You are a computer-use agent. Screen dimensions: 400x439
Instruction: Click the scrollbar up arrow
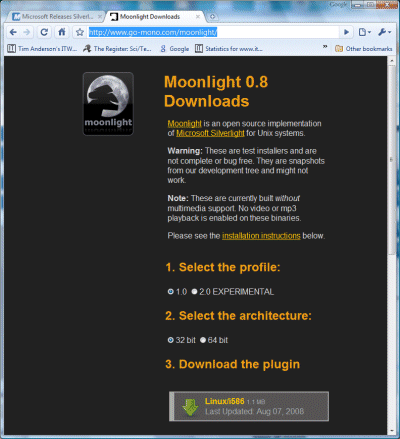coord(392,60)
